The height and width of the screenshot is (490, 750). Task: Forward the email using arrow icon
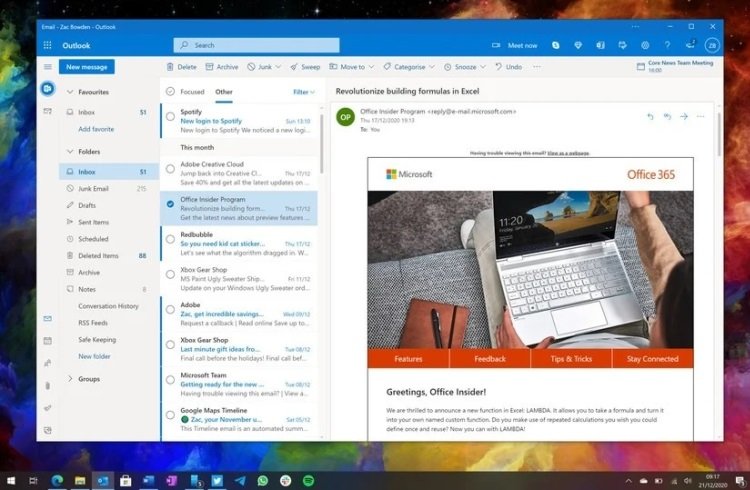(684, 116)
